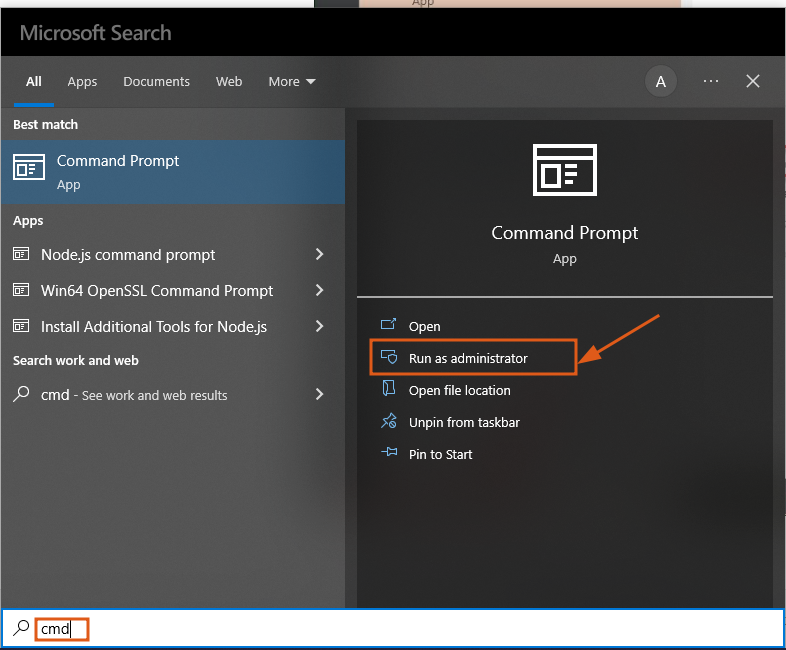Click the magnifier icon beside cmd web results
The height and width of the screenshot is (650, 786).
click(21, 394)
